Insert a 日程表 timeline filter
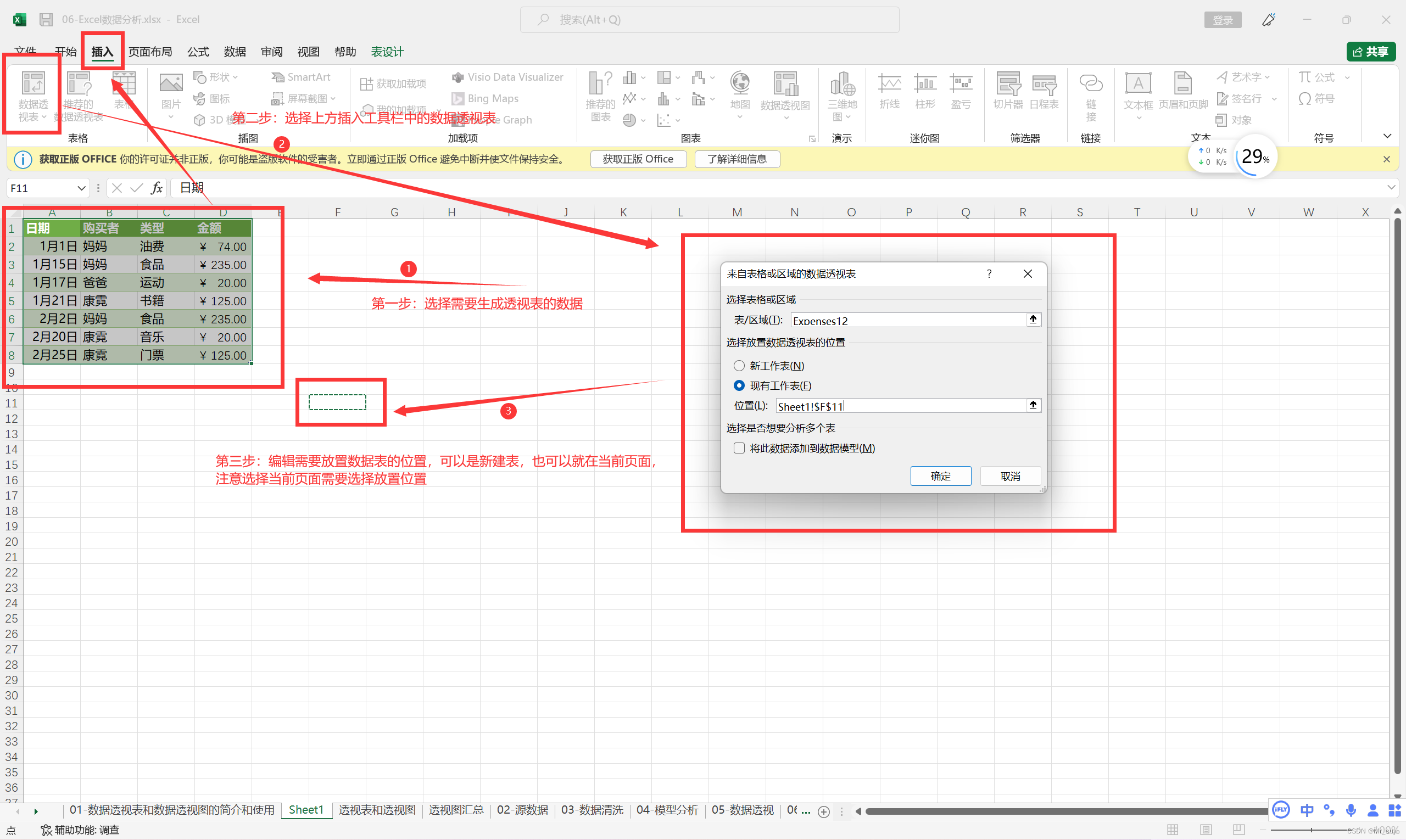The height and width of the screenshot is (840, 1406). [x=1044, y=85]
